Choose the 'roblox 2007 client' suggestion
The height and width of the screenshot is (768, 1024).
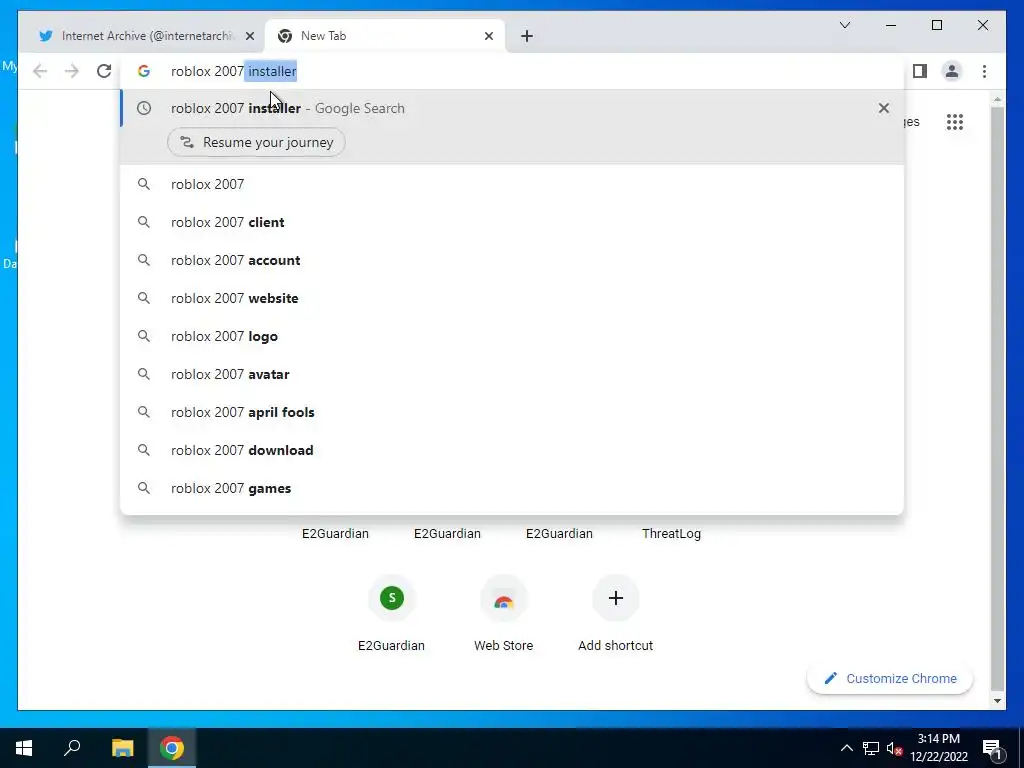coord(512,222)
